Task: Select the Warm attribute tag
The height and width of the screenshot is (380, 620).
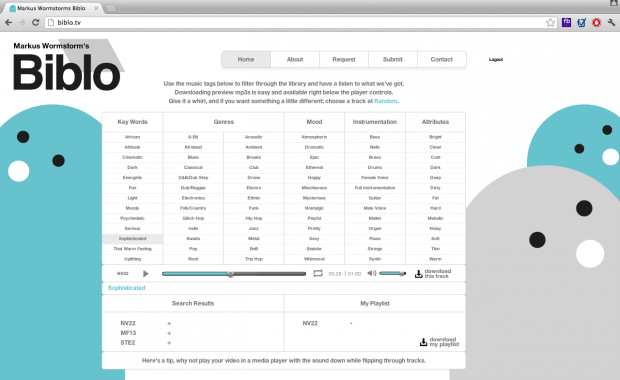Action: click(x=435, y=259)
